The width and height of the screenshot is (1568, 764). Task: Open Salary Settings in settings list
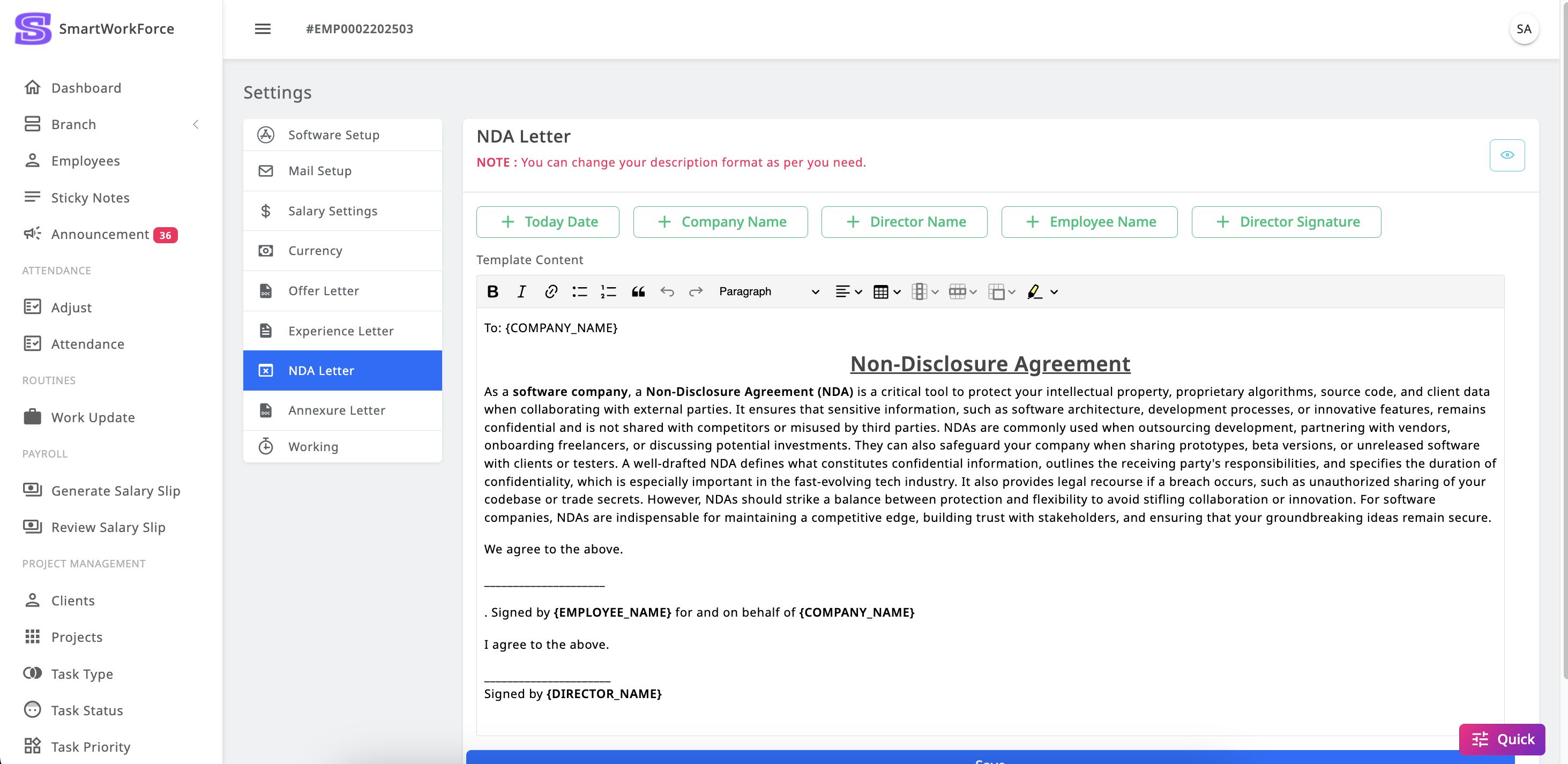[x=332, y=211]
